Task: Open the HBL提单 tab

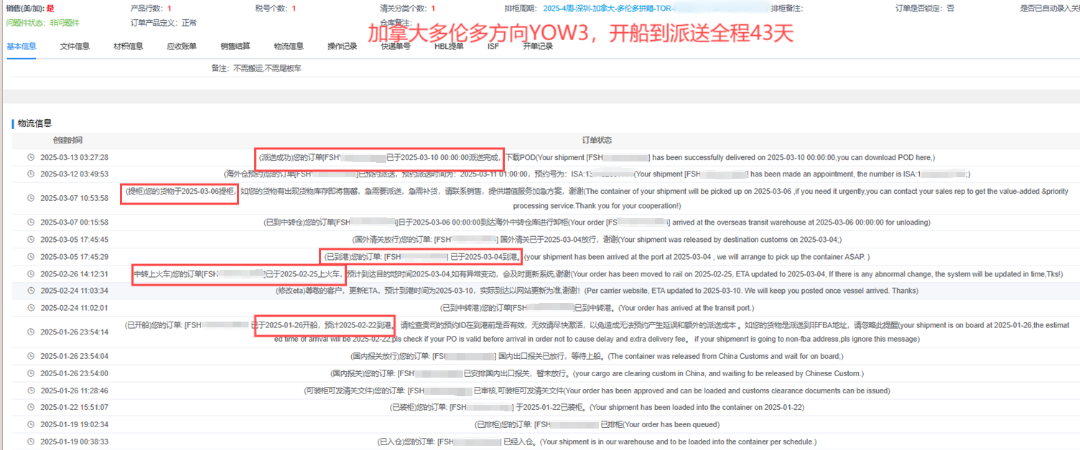Action: click(x=449, y=47)
